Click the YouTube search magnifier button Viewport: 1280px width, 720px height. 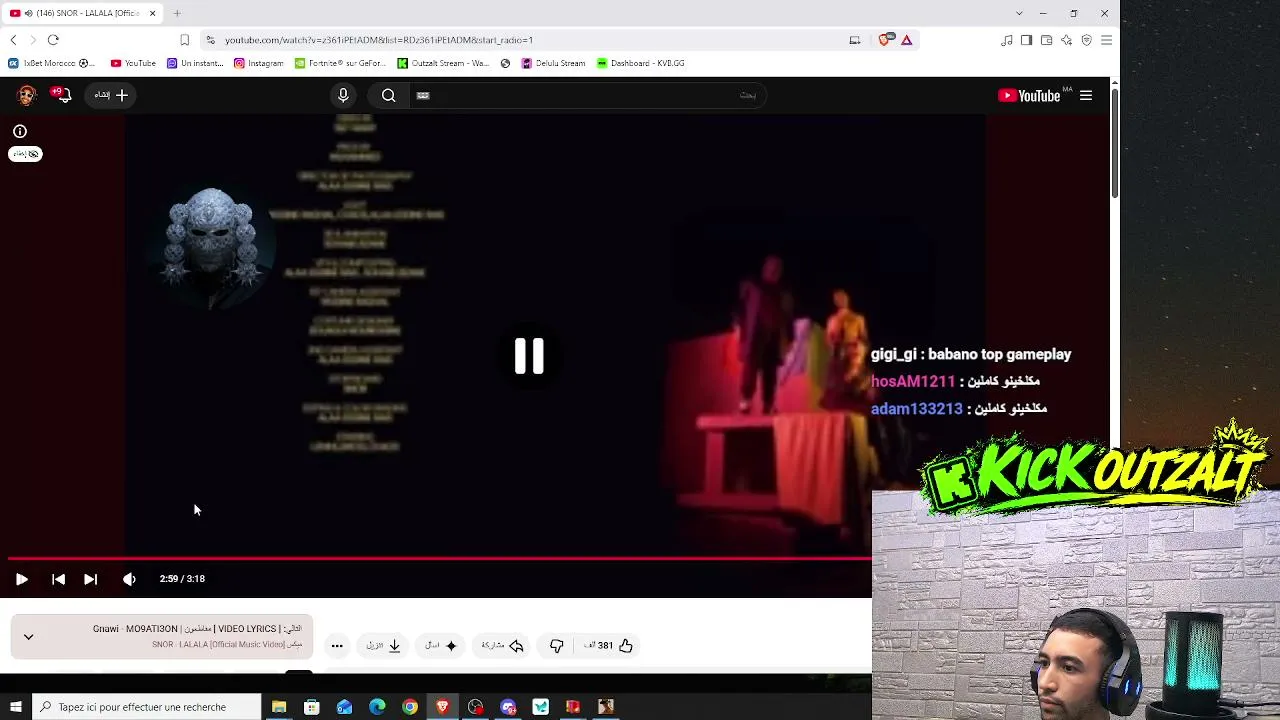(389, 95)
